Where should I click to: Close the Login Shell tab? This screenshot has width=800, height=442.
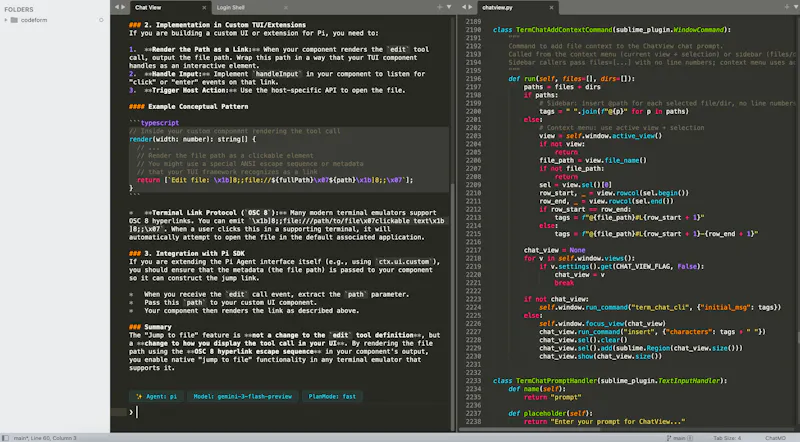click(286, 8)
